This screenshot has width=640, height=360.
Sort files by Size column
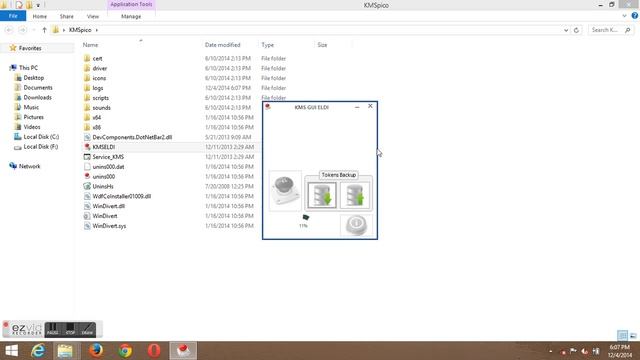[322, 45]
